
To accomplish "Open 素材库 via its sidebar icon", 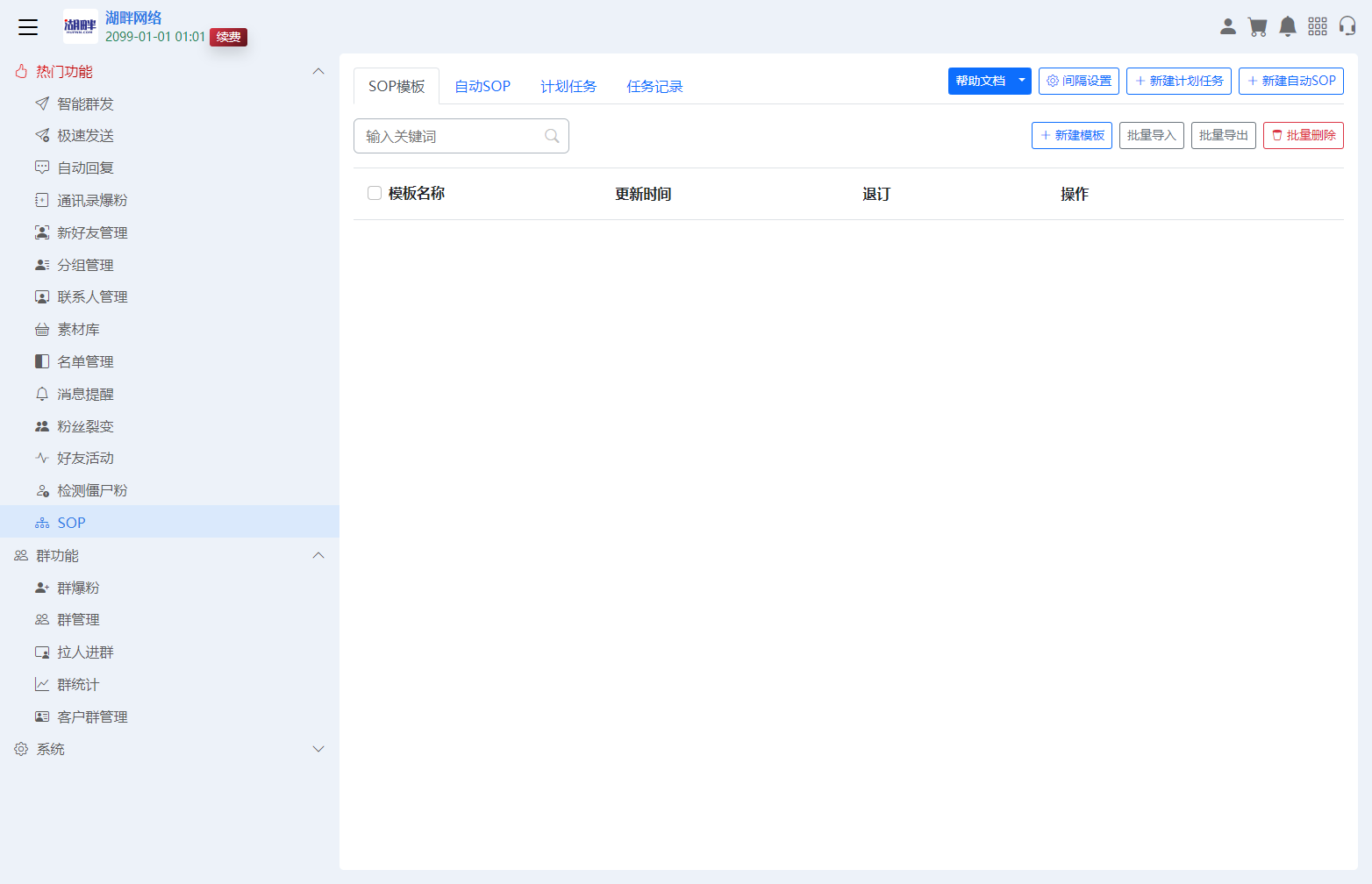I will [41, 329].
